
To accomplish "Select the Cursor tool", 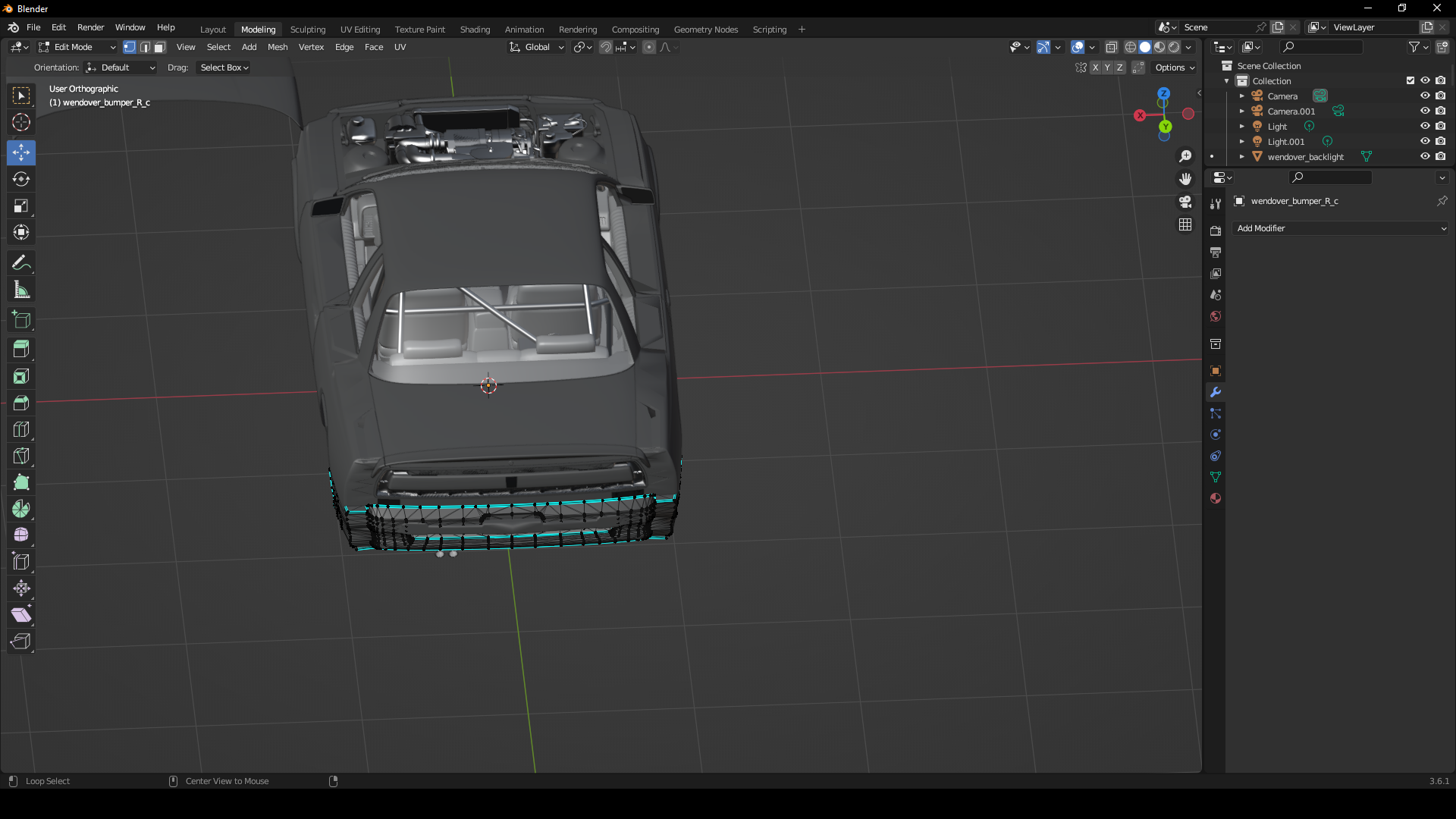I will [21, 122].
